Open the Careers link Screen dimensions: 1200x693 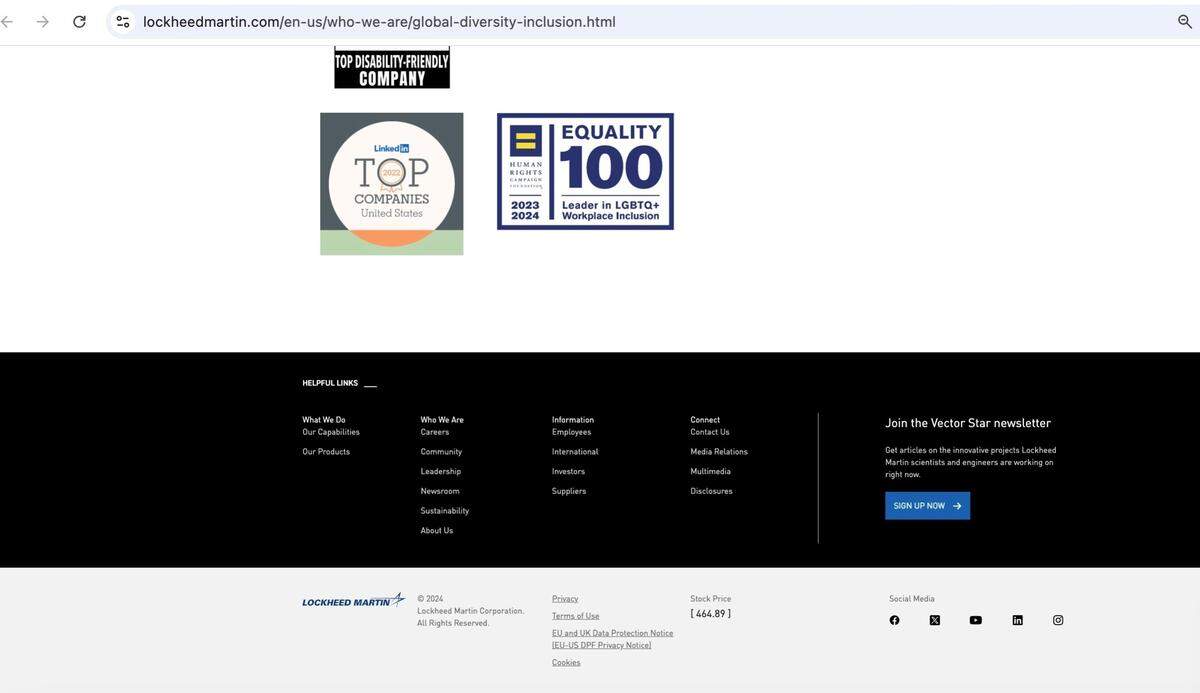[x=435, y=432]
